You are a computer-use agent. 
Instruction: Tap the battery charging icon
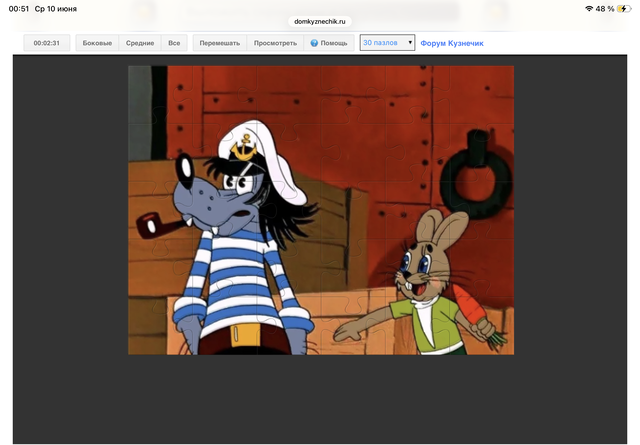pyautogui.click(x=623, y=9)
